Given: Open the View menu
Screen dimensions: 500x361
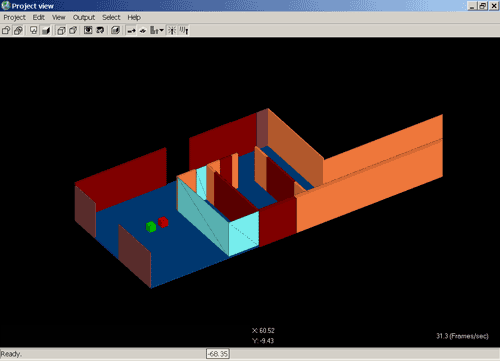Looking at the screenshot, I should (59, 17).
